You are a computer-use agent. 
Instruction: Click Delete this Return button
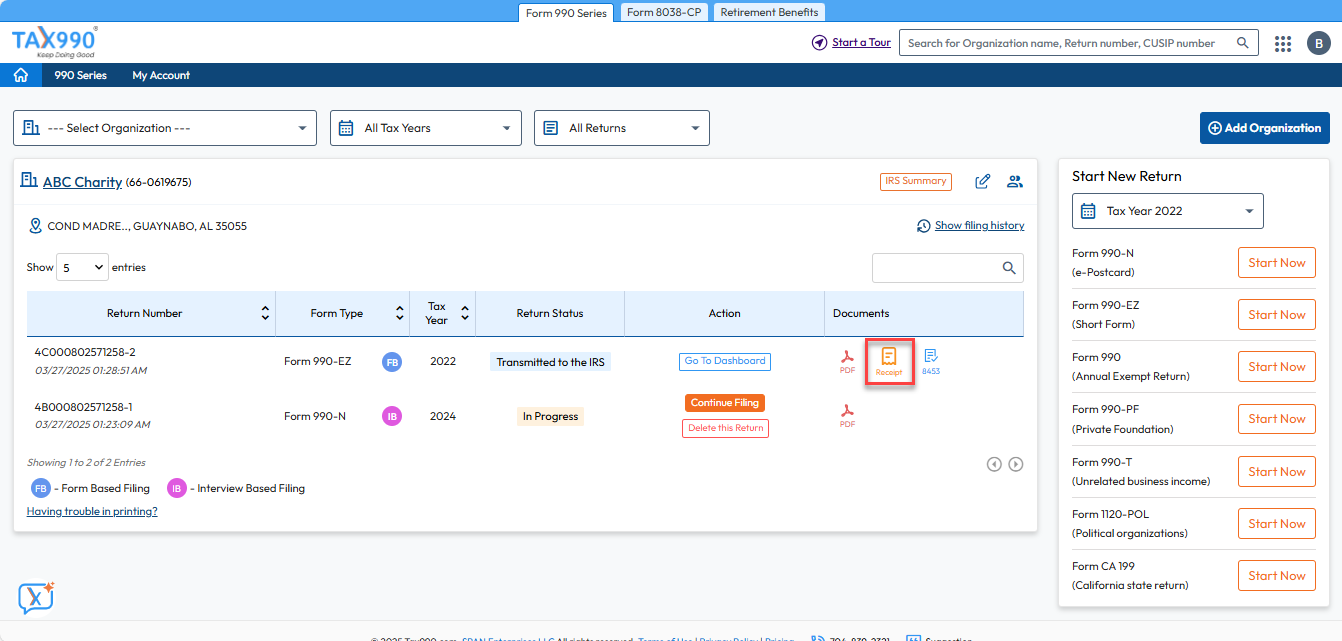pos(725,428)
